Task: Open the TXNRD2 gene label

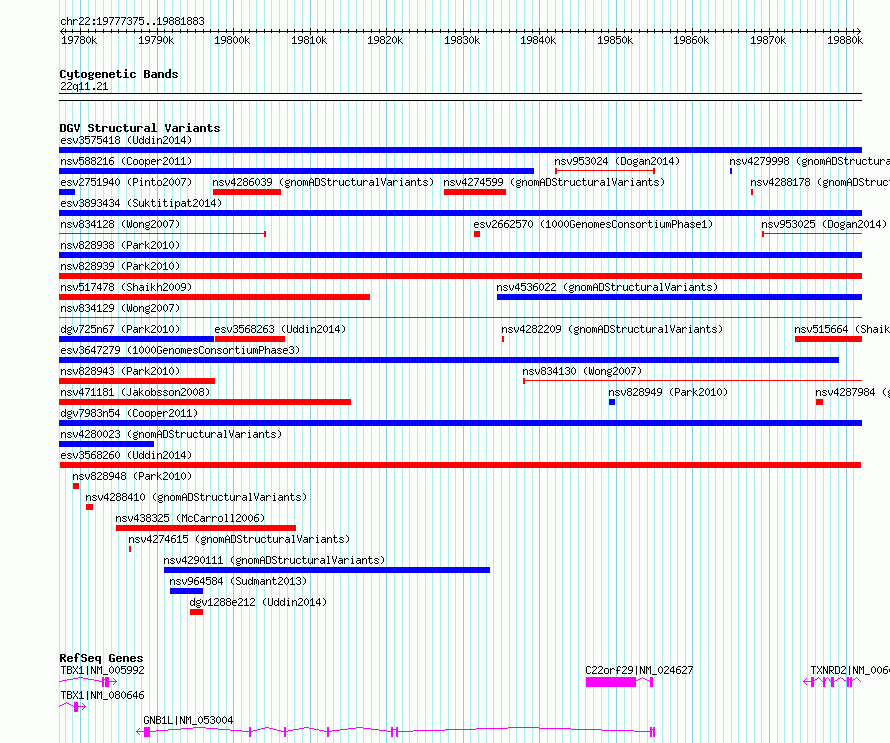Action: (x=850, y=670)
